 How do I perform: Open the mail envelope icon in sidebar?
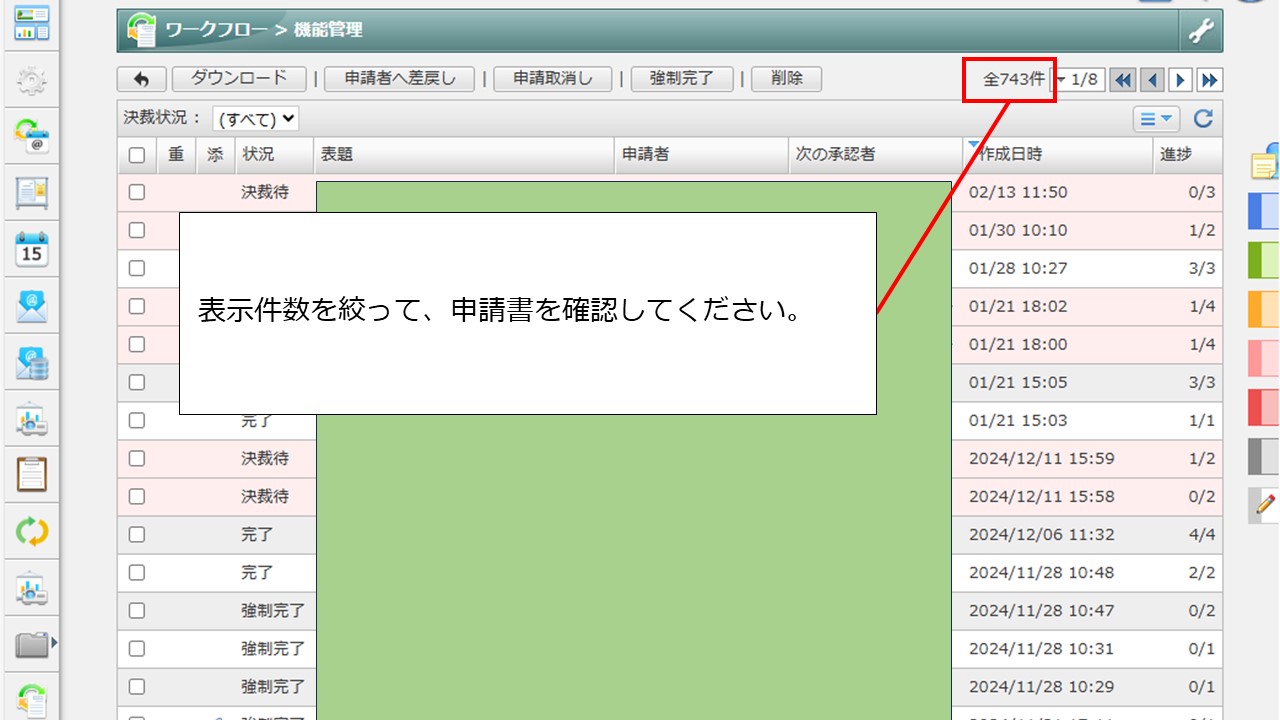pos(32,305)
